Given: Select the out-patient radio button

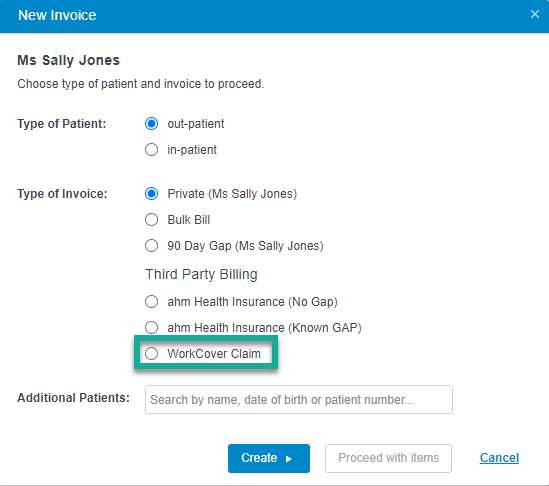Looking at the screenshot, I should 151,124.
